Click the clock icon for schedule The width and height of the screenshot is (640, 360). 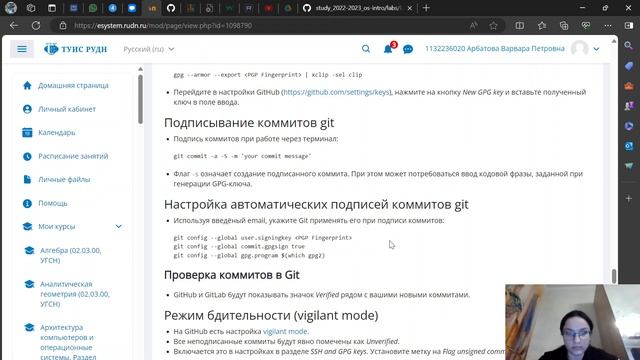pos(27,156)
